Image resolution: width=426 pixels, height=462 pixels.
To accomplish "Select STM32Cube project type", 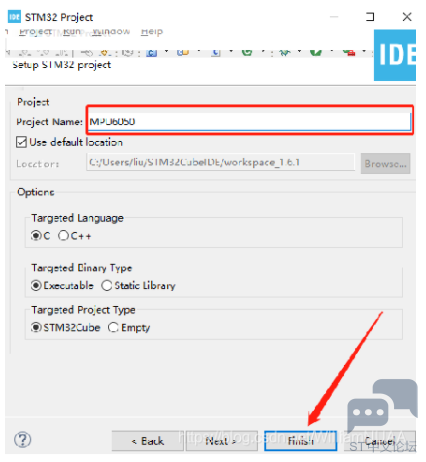I will click(x=36, y=328).
